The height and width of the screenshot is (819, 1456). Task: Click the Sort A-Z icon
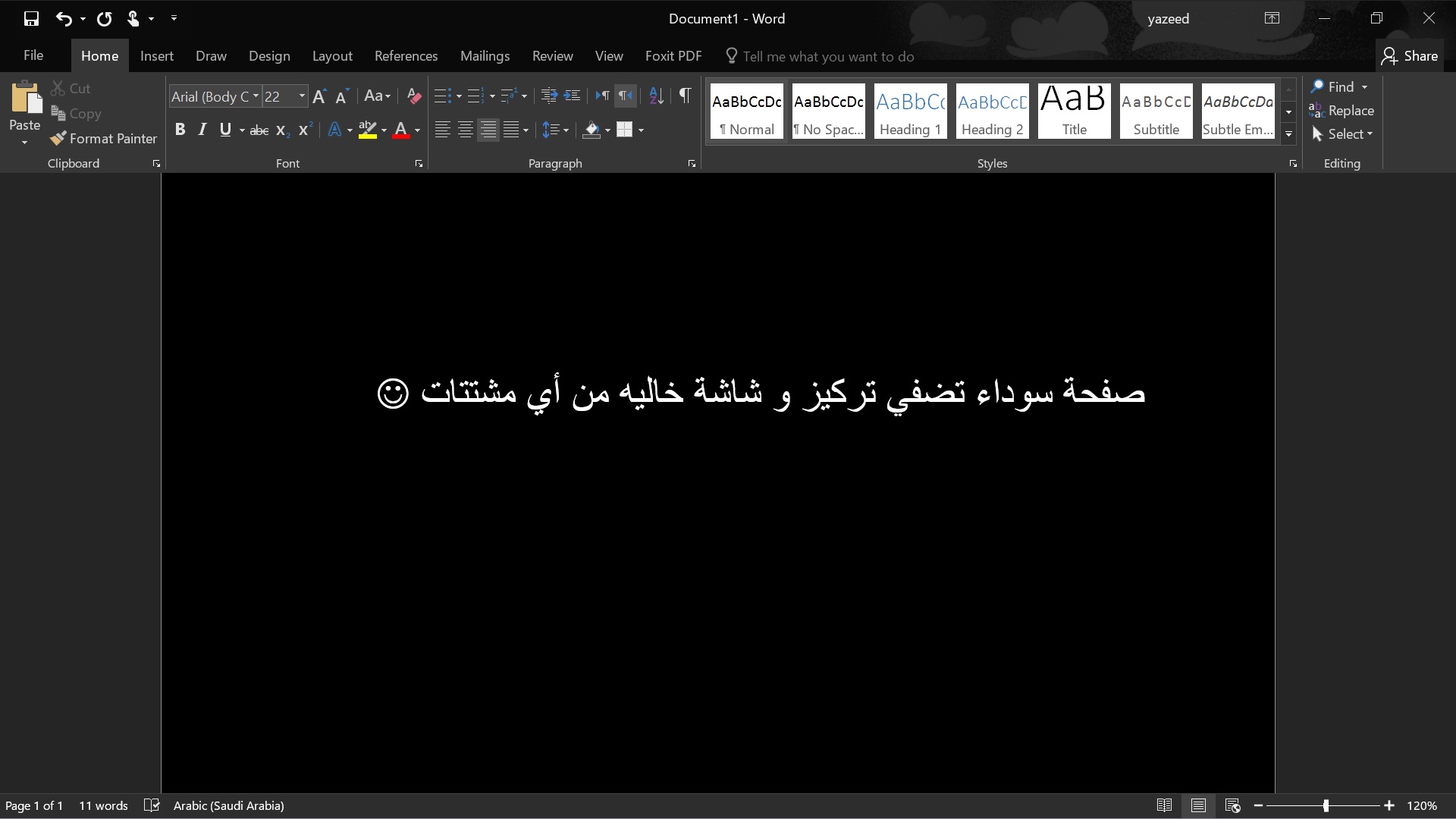click(x=656, y=96)
